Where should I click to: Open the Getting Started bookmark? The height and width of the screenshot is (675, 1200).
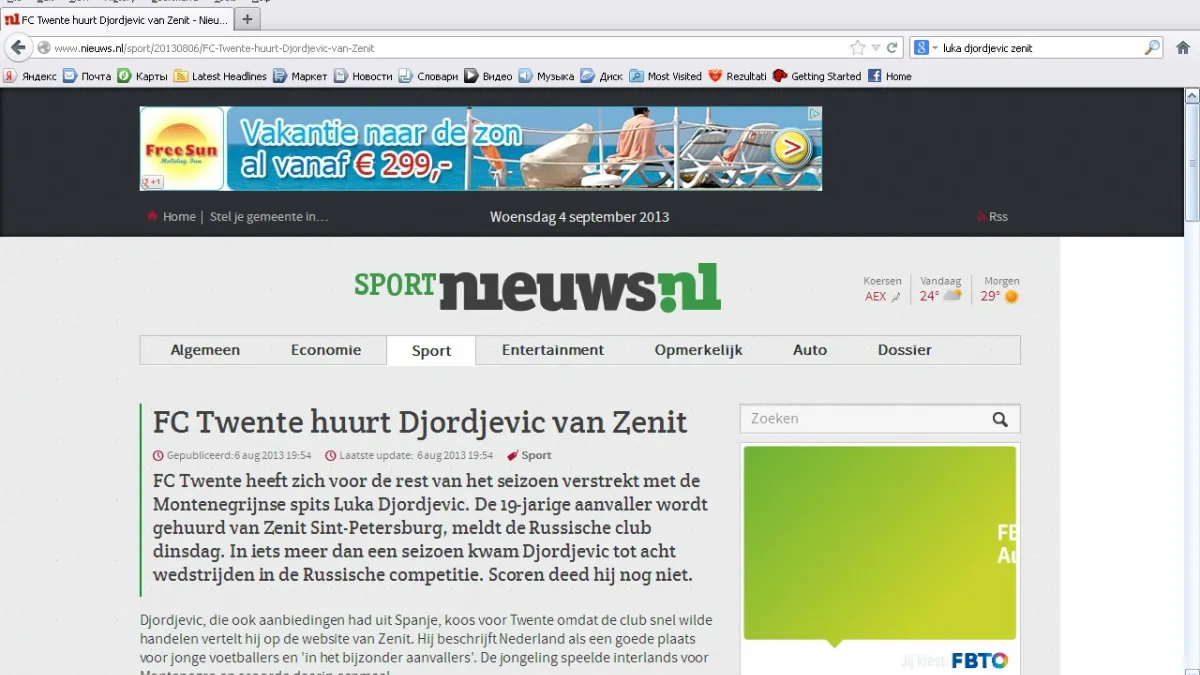(x=817, y=76)
